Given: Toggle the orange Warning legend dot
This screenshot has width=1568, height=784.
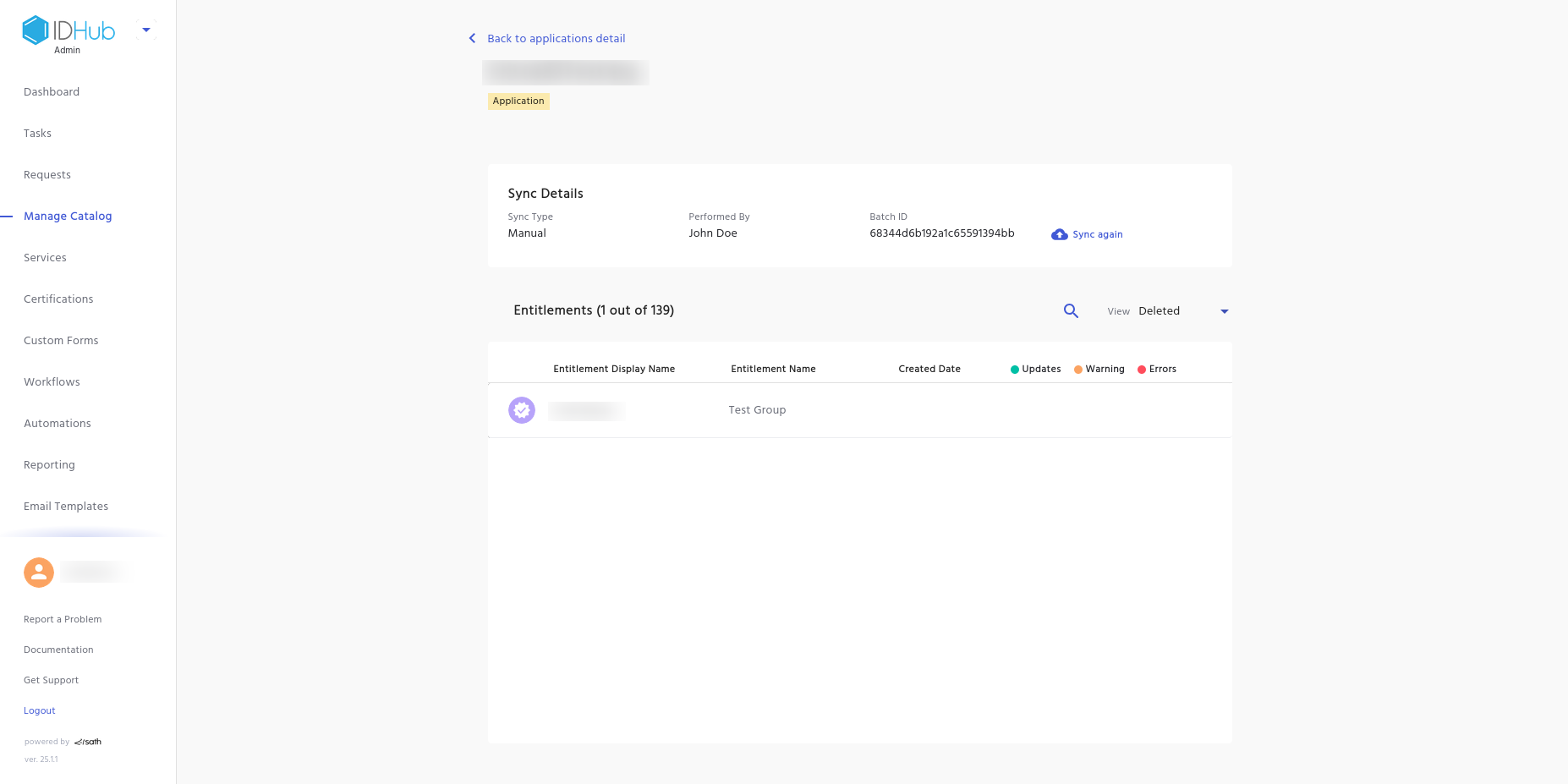Looking at the screenshot, I should 1078,370.
